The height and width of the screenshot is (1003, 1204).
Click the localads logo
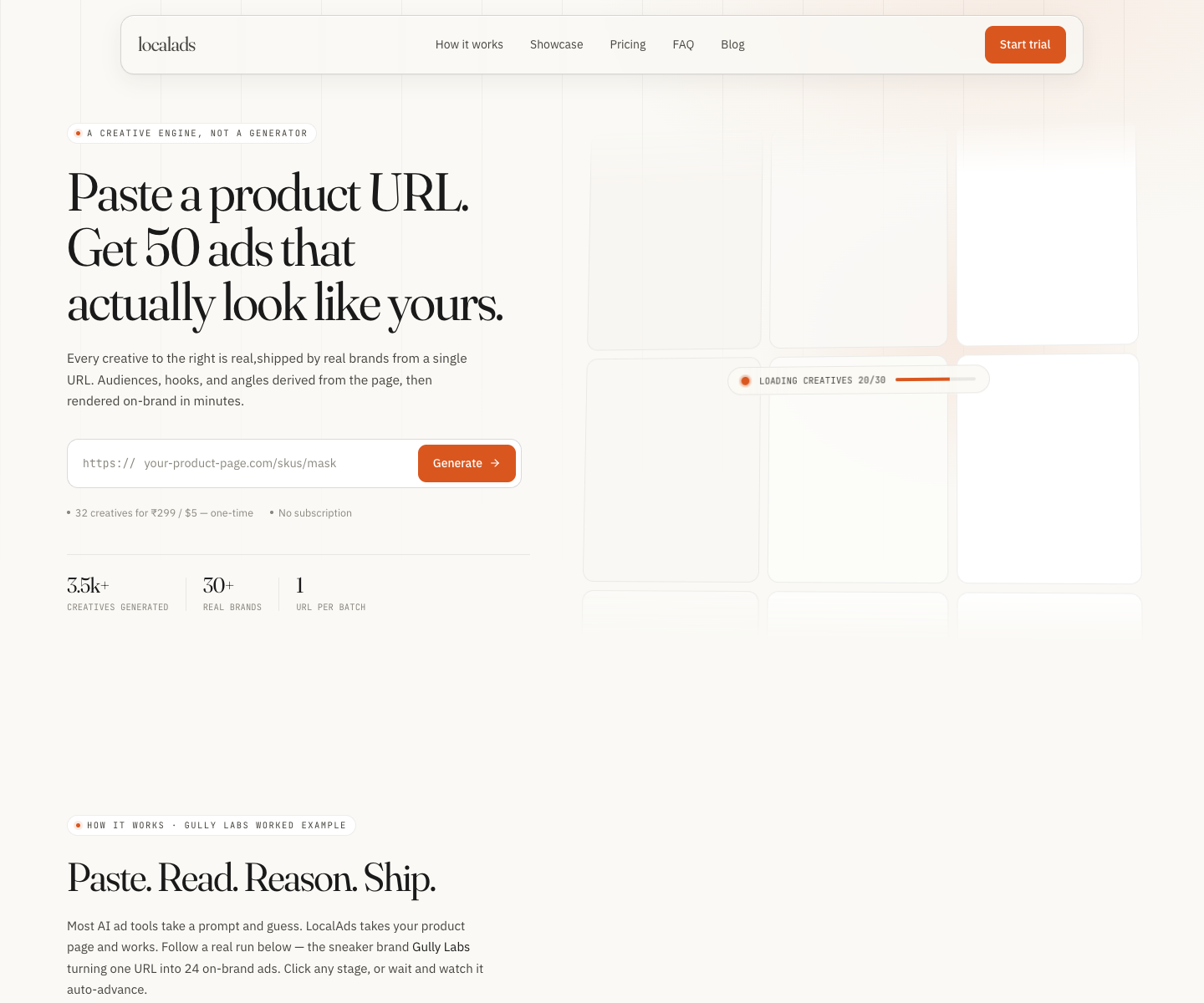click(x=166, y=44)
